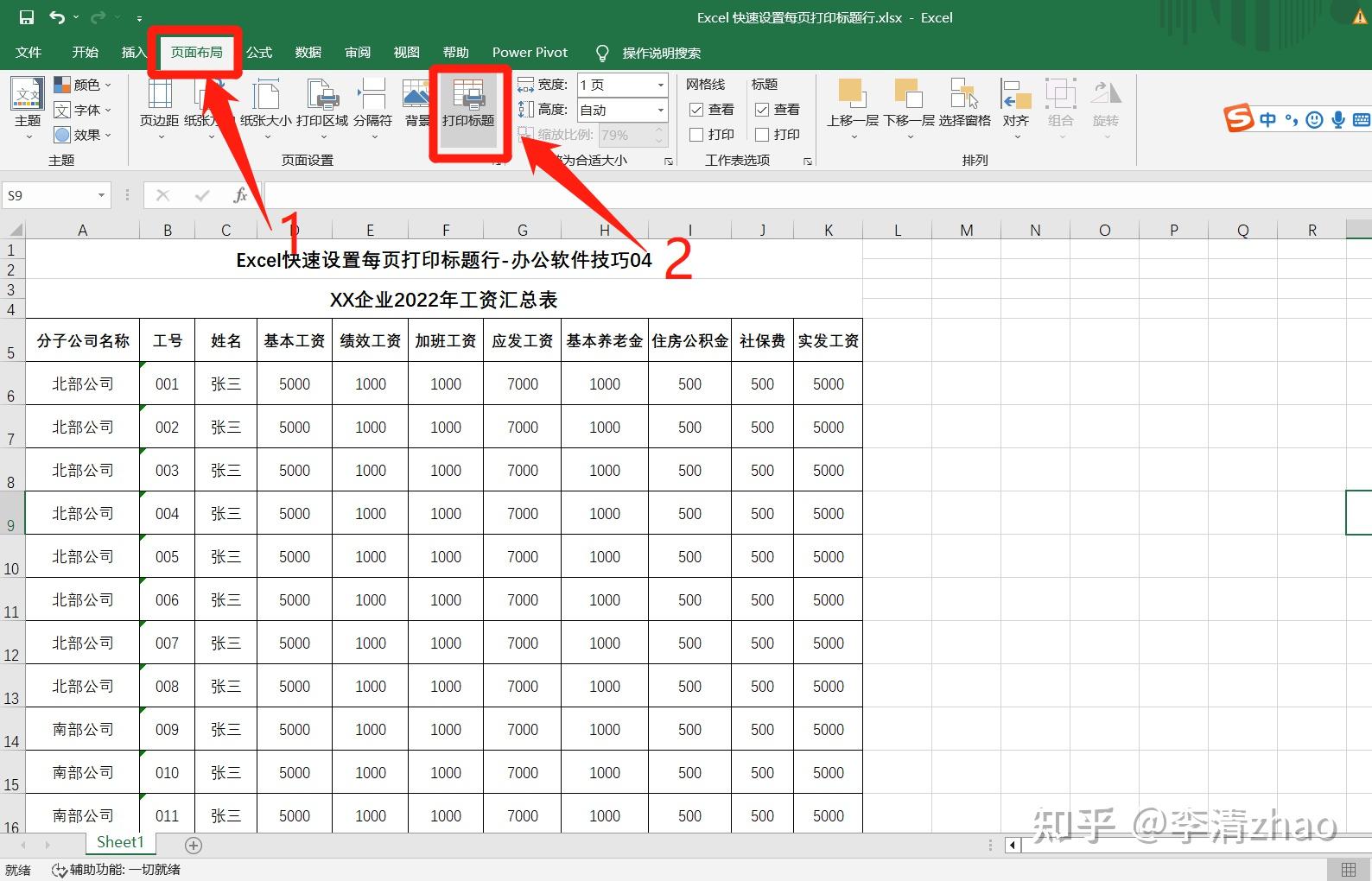The image size is (1372, 881).
Task: Click Tell Me search (操作说明搜索)
Action: tap(661, 53)
